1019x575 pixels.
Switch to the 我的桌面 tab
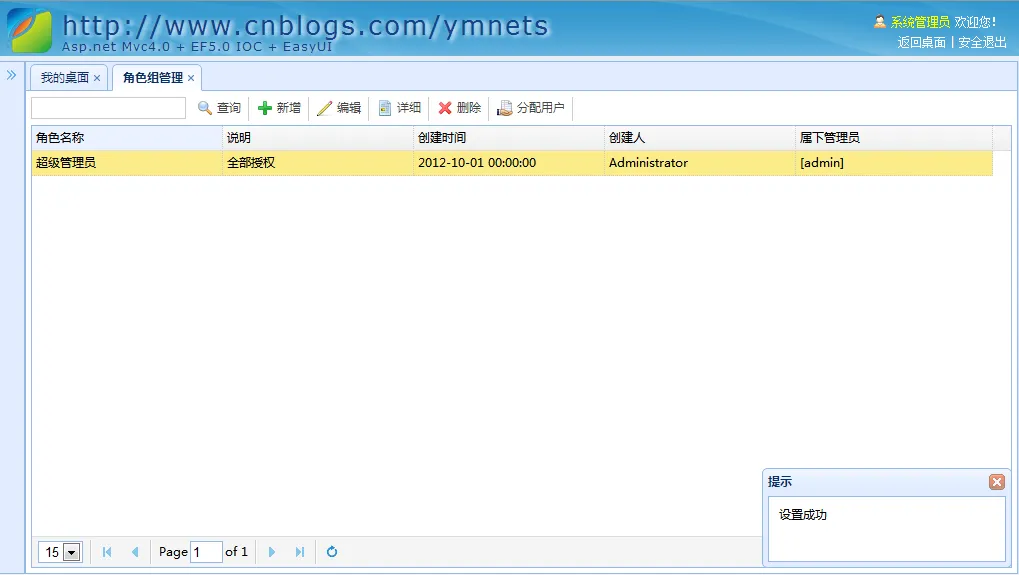64,78
